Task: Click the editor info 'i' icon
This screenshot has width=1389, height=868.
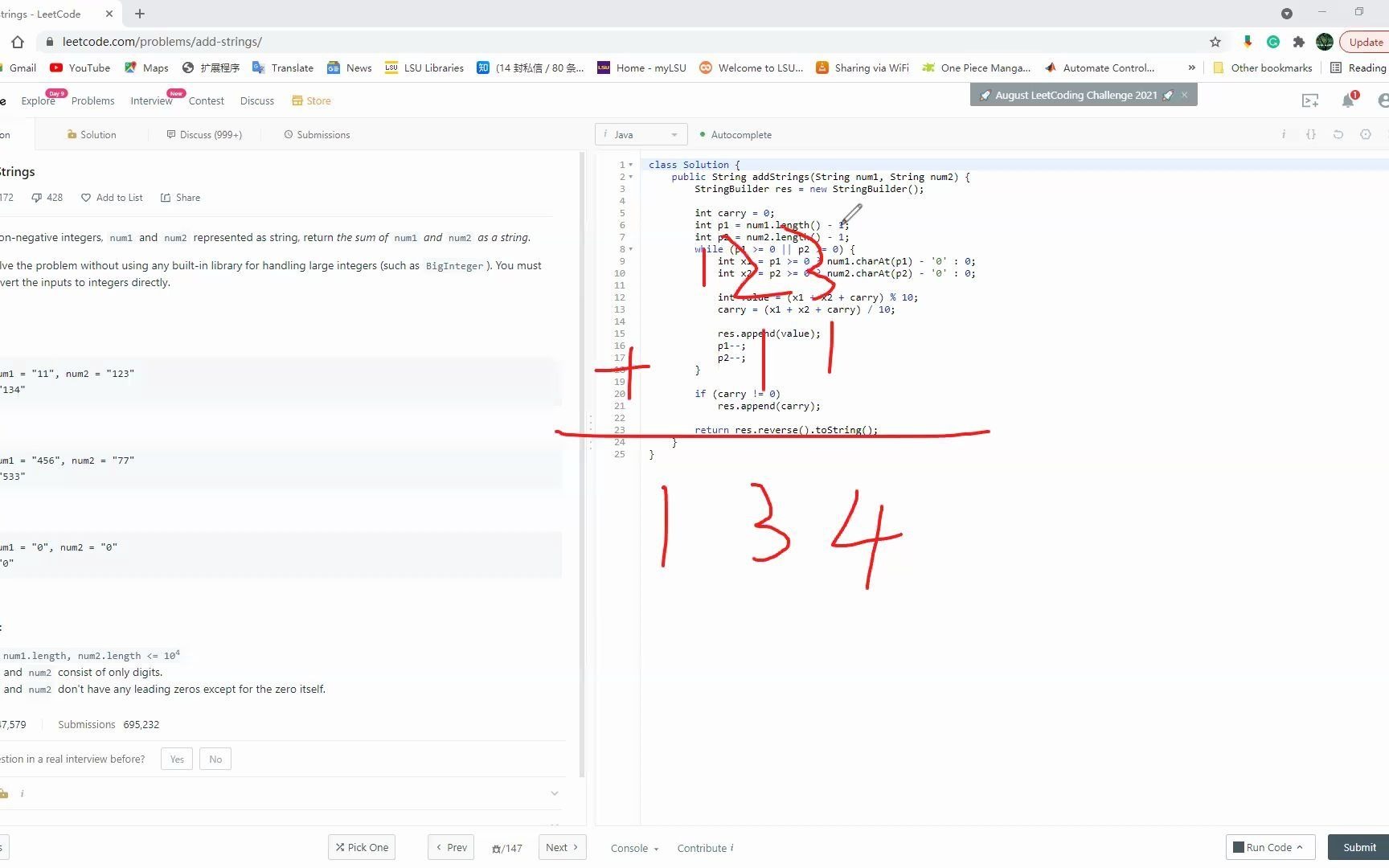Action: tap(1283, 134)
